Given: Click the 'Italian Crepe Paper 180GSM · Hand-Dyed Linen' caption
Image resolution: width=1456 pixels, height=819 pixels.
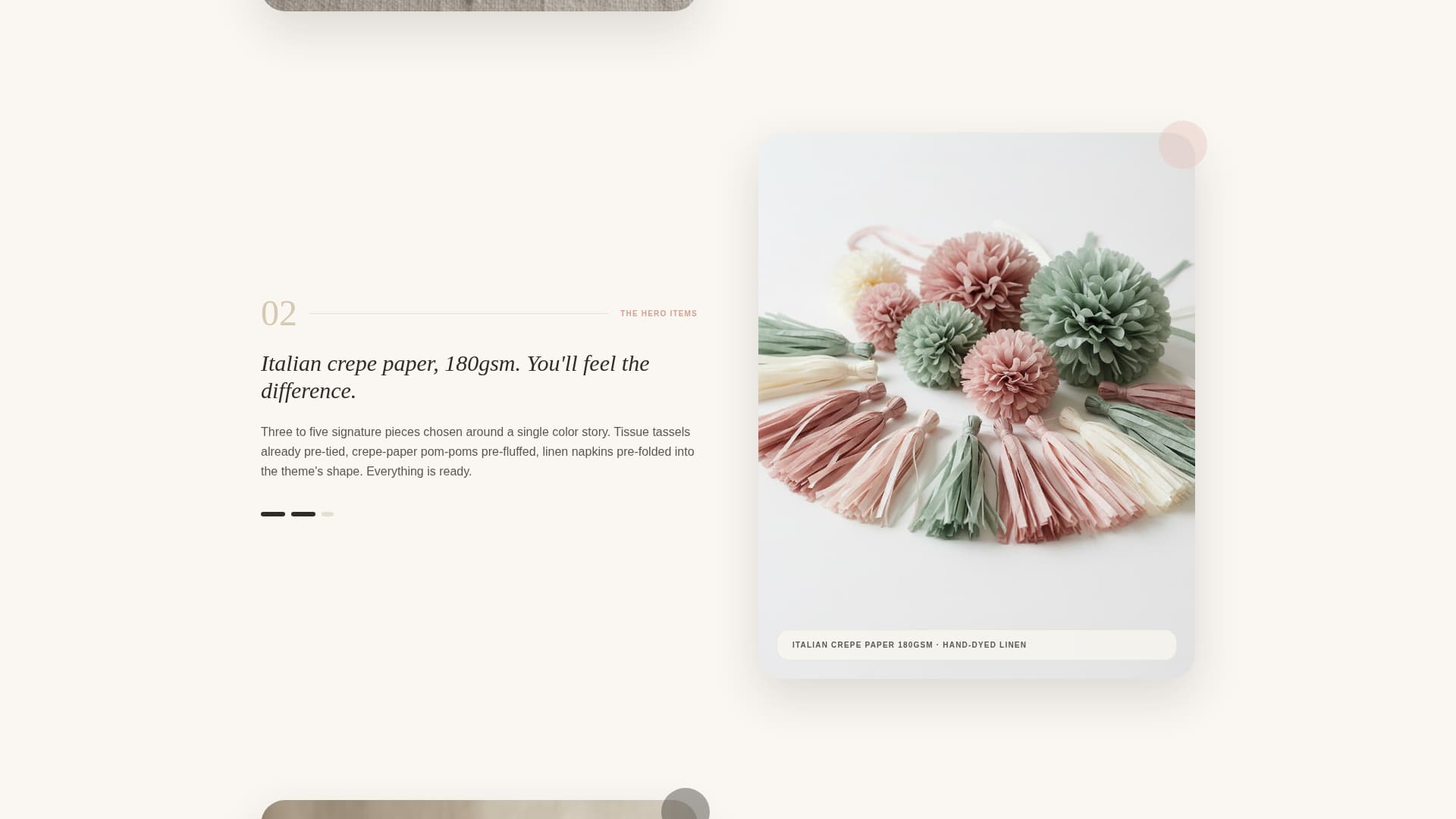Looking at the screenshot, I should pyautogui.click(x=976, y=645).
